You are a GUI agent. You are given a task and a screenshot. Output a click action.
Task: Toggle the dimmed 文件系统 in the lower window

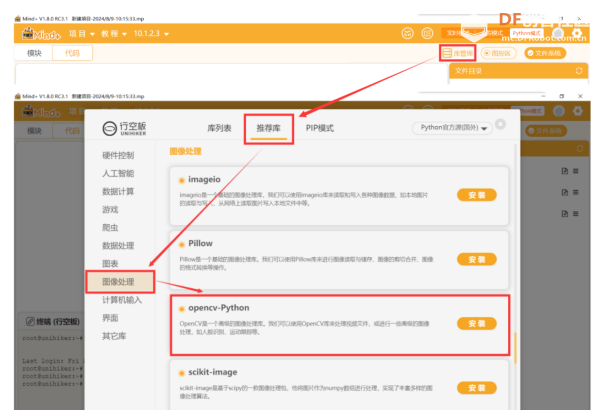click(x=546, y=131)
